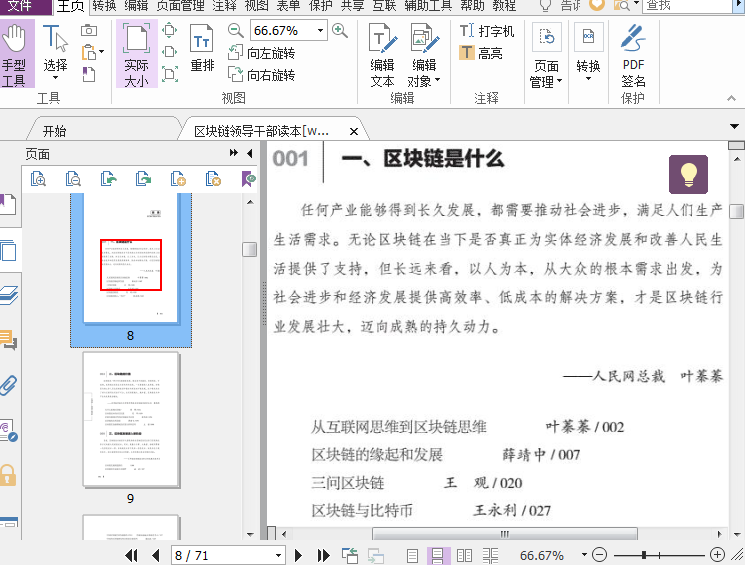Switch to the 注释 comment ribbon tab
Viewport: 745px width, 565px height.
point(224,6)
